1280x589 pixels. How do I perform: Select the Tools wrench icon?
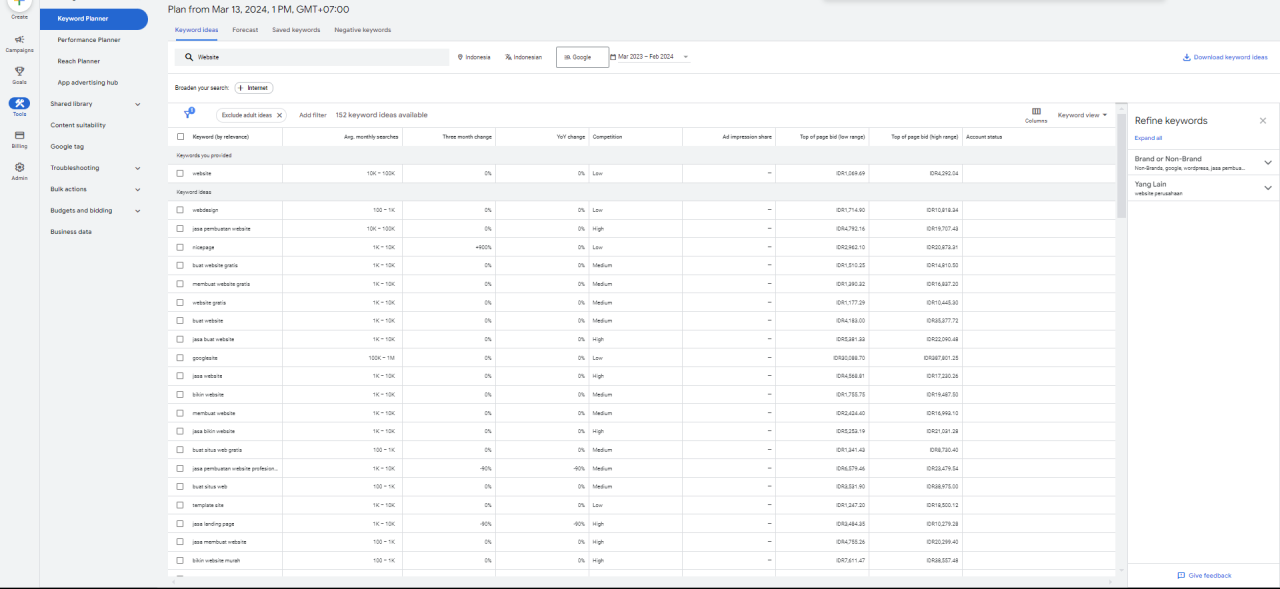tap(19, 104)
